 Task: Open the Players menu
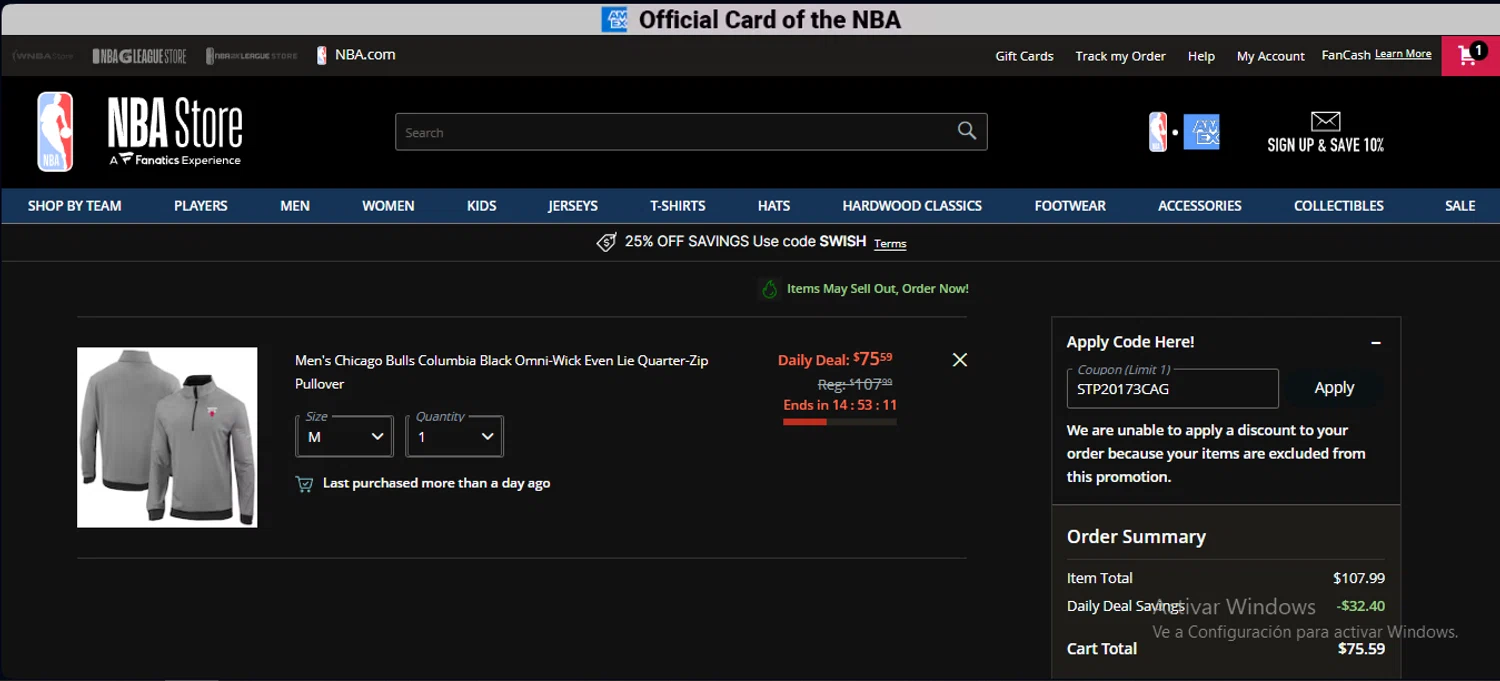pyautogui.click(x=201, y=206)
